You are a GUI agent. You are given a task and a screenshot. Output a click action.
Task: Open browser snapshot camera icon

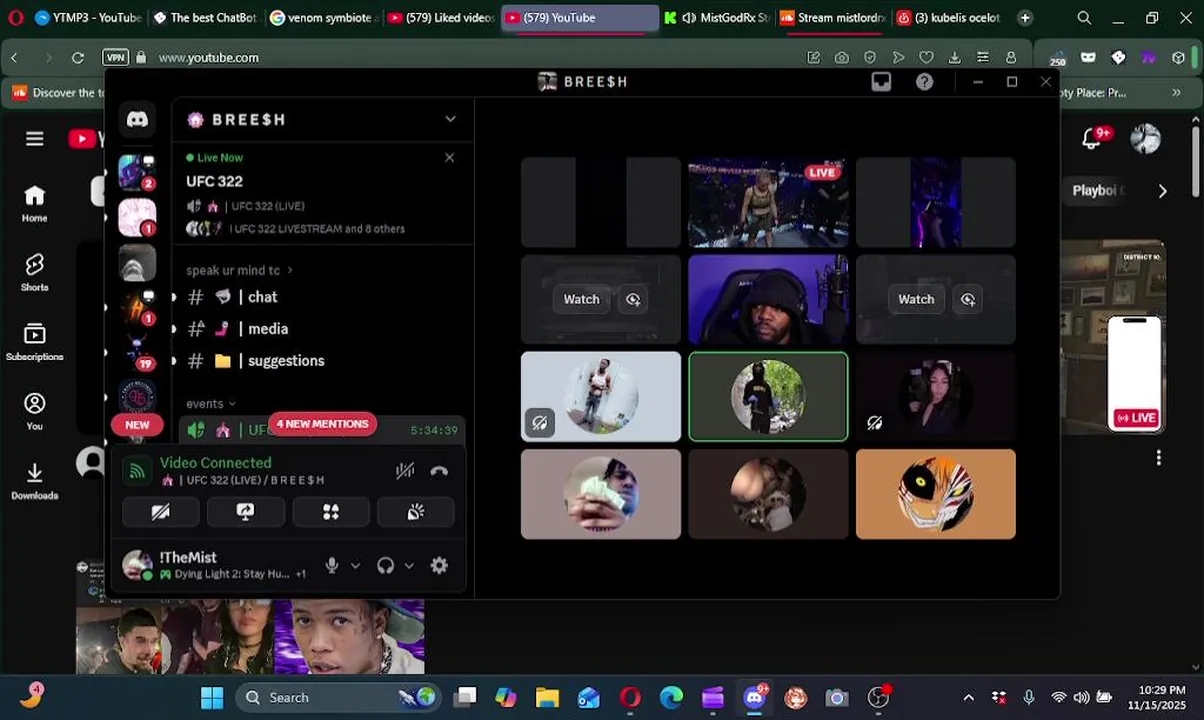tap(842, 58)
